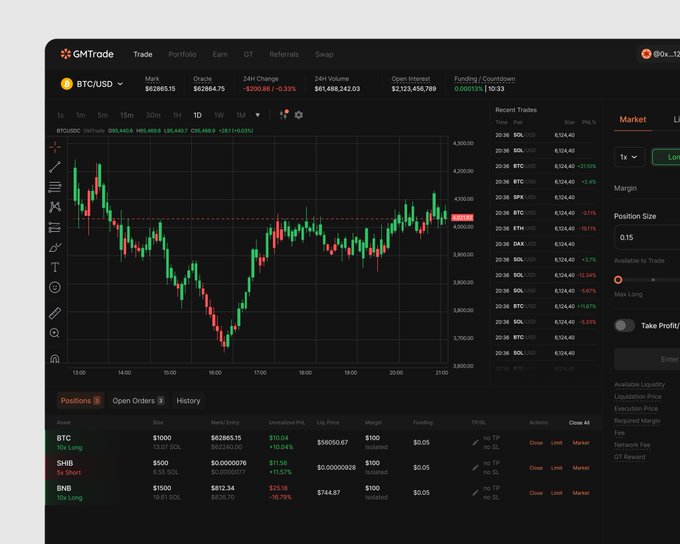Select the text annotation tool
The height and width of the screenshot is (544, 680).
pyautogui.click(x=55, y=267)
